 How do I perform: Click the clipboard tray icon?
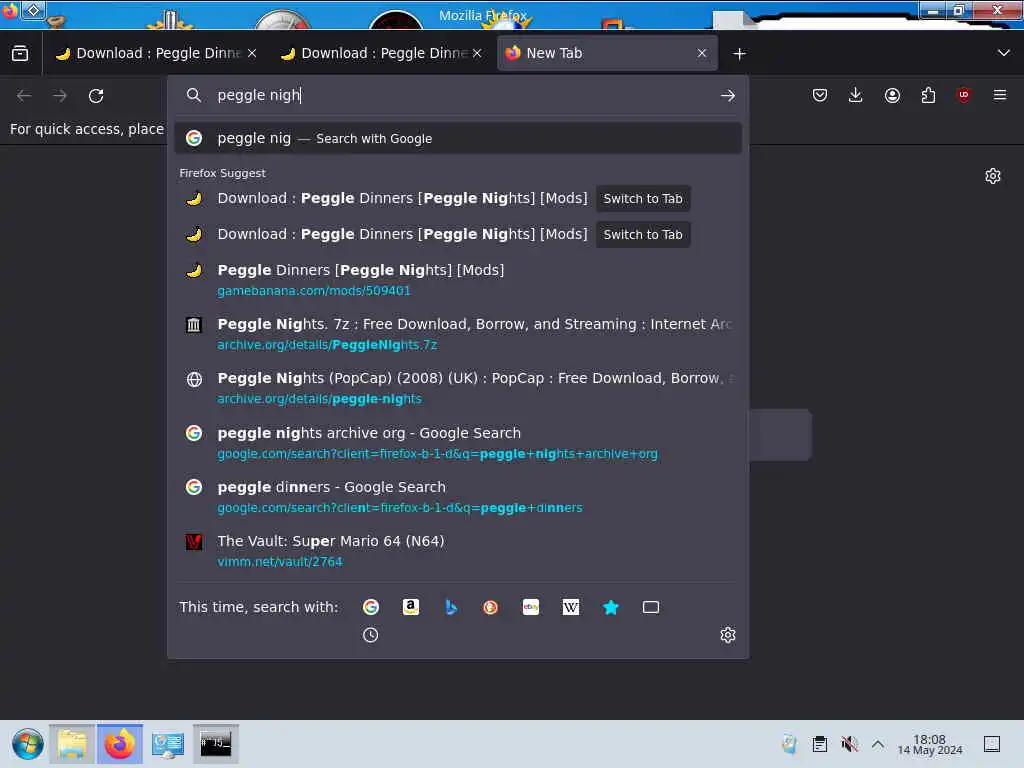pyautogui.click(x=820, y=744)
